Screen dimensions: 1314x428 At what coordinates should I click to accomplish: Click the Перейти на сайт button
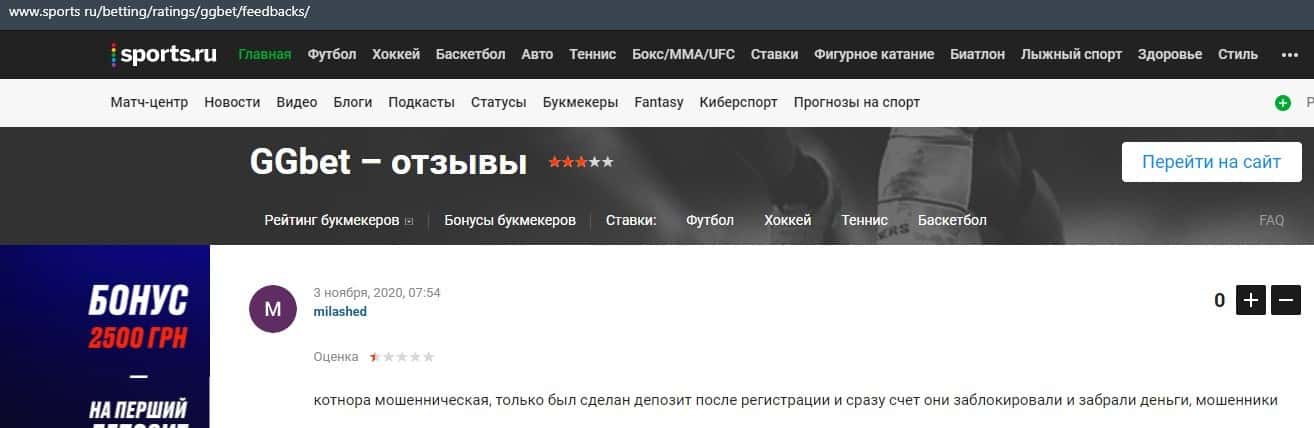[1211, 162]
